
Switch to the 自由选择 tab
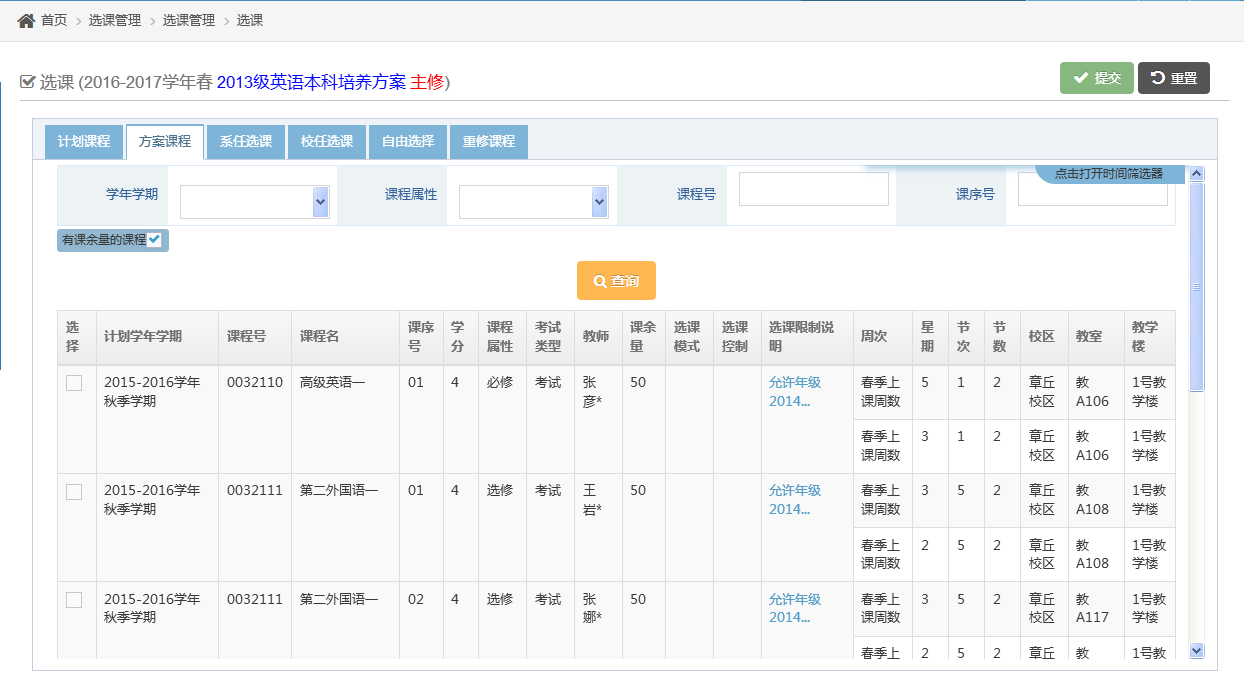408,142
